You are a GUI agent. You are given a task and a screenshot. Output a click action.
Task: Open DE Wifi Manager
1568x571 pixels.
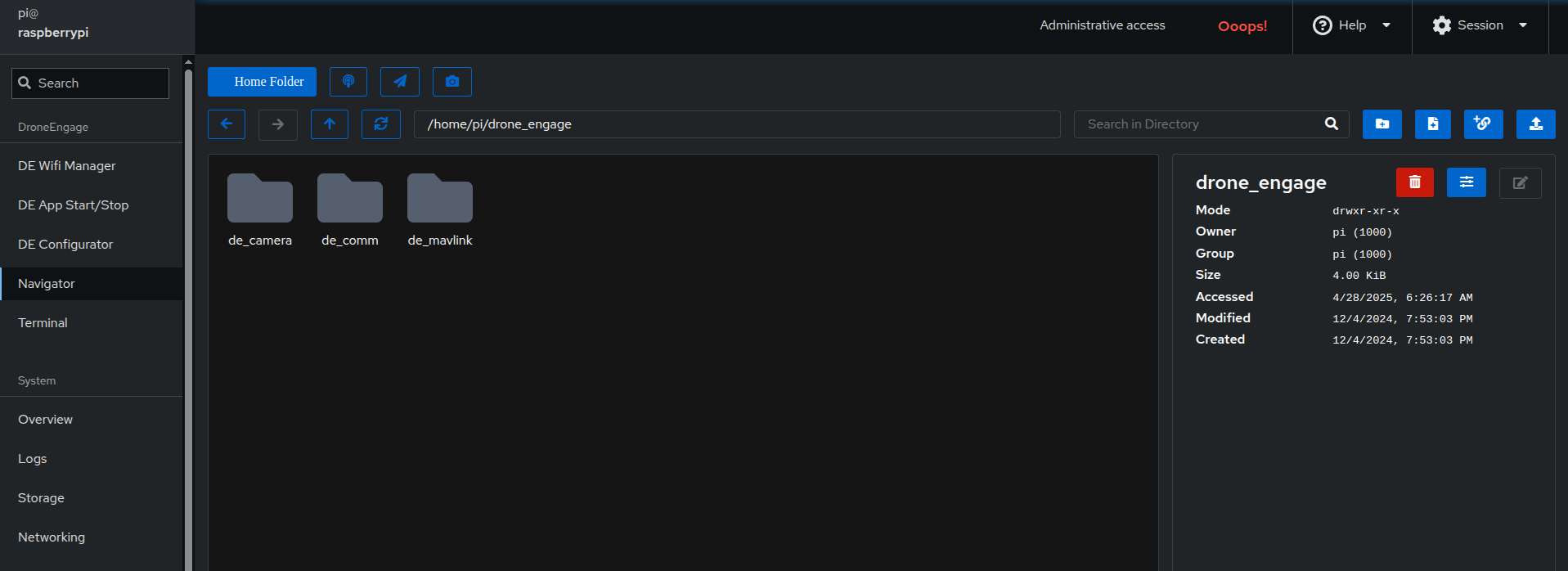[x=92, y=166]
